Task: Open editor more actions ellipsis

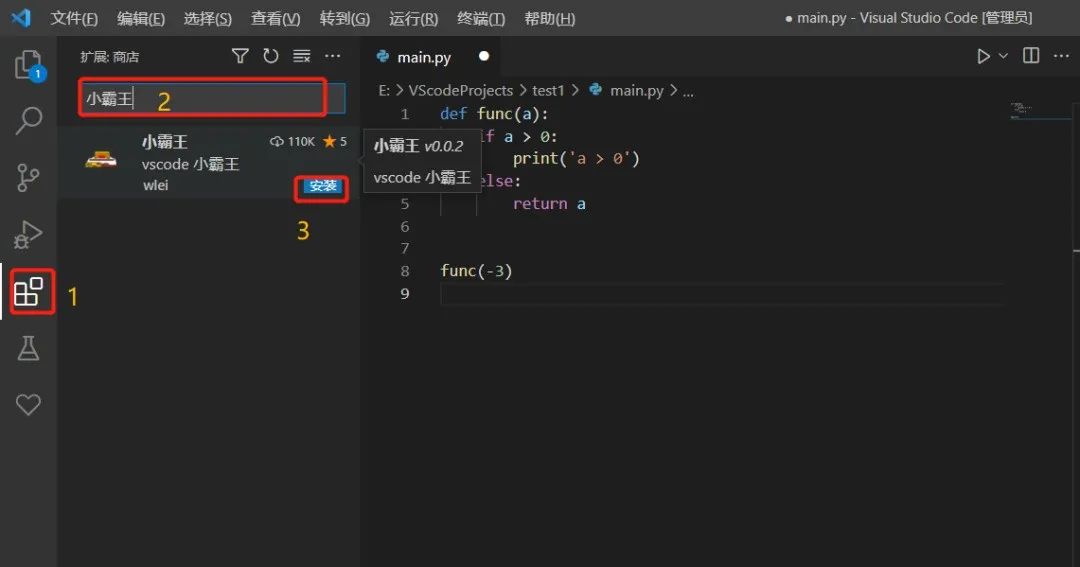Action: (x=1061, y=56)
